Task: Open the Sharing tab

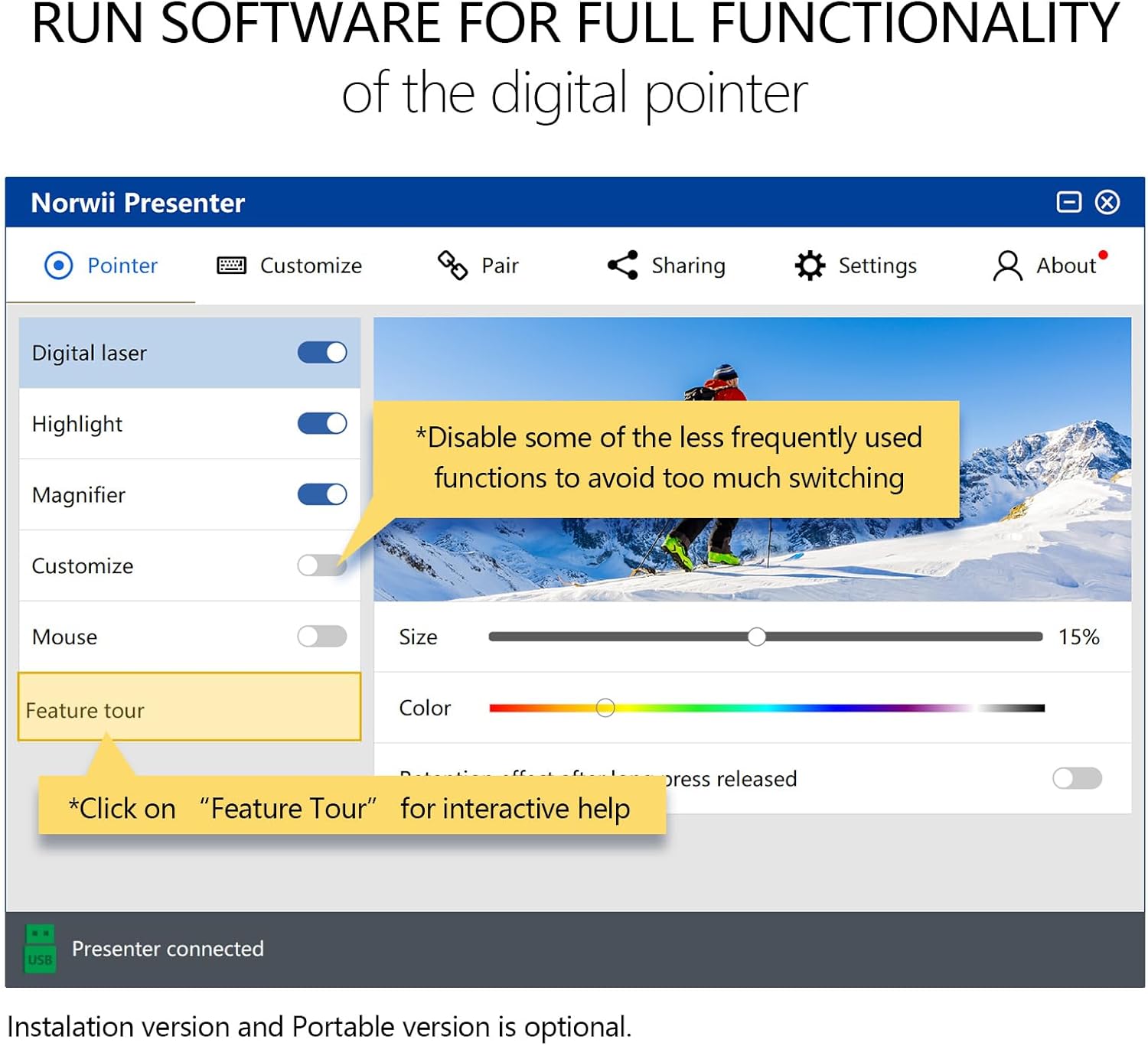Action: [x=687, y=266]
